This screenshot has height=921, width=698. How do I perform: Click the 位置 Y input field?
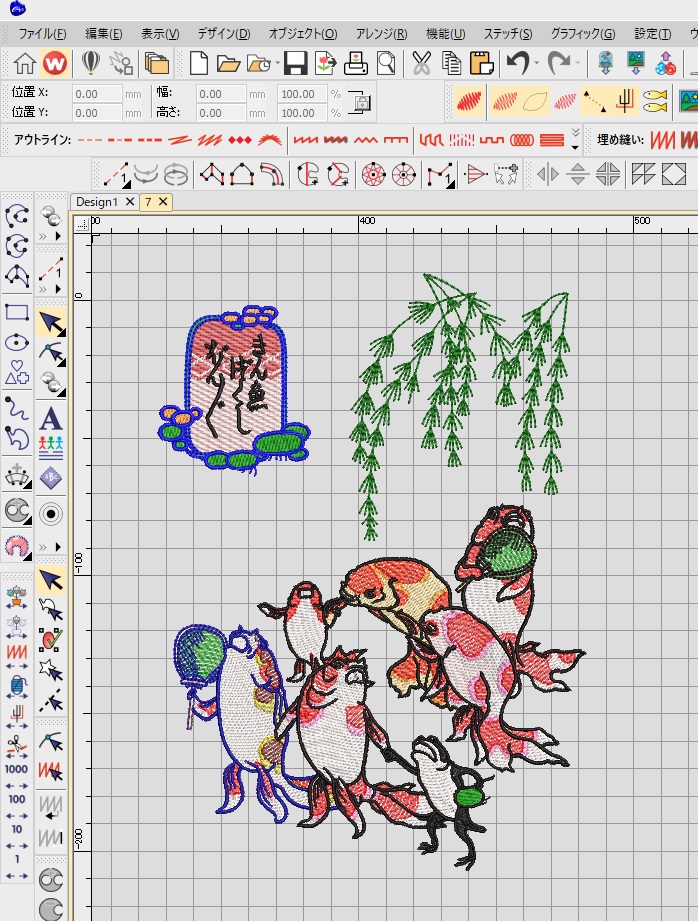tap(97, 113)
